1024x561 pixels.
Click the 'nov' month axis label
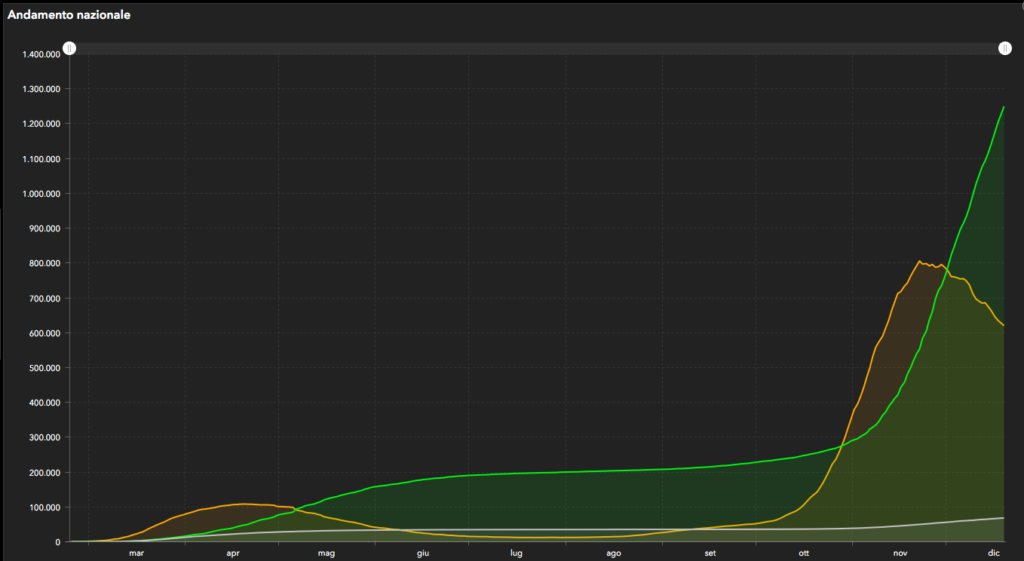(x=900, y=552)
